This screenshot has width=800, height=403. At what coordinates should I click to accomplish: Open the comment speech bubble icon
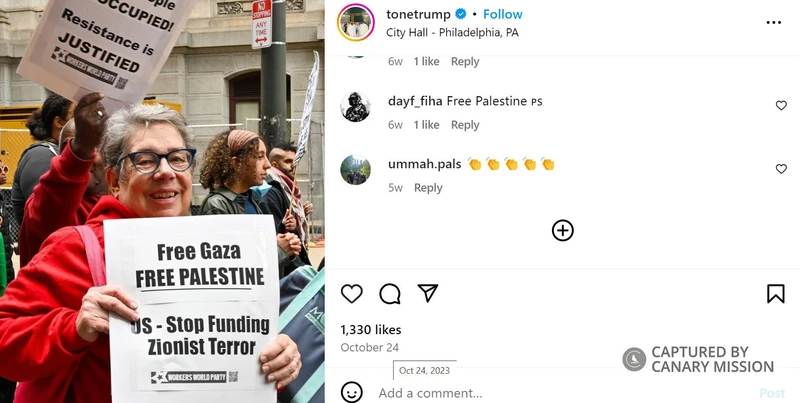(390, 294)
